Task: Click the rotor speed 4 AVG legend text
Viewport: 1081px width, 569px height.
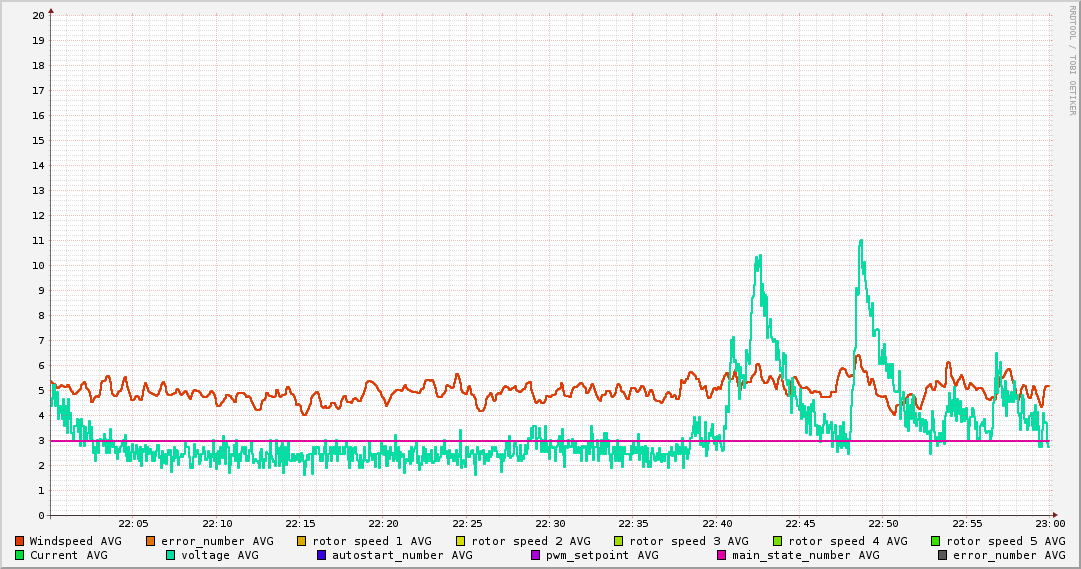Action: [847, 541]
